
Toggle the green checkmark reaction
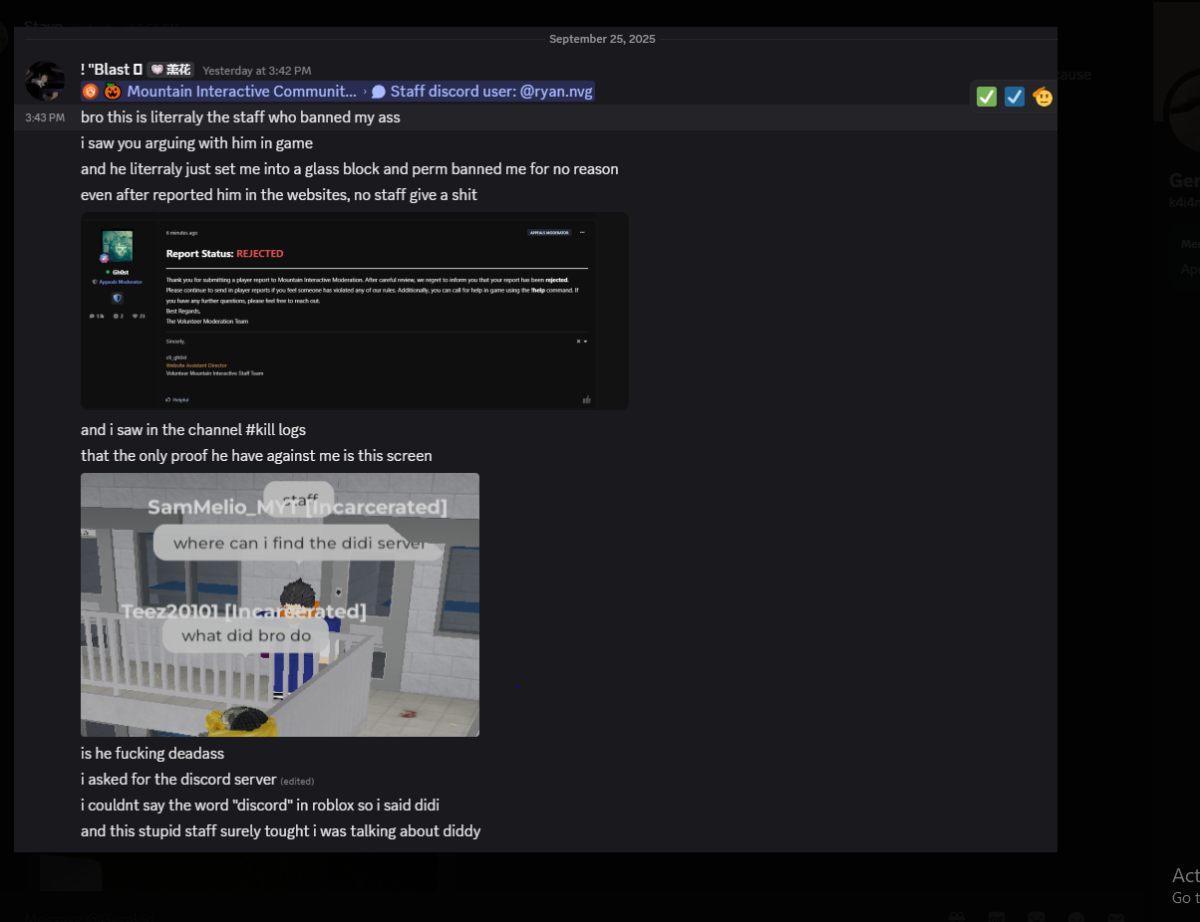[987, 97]
